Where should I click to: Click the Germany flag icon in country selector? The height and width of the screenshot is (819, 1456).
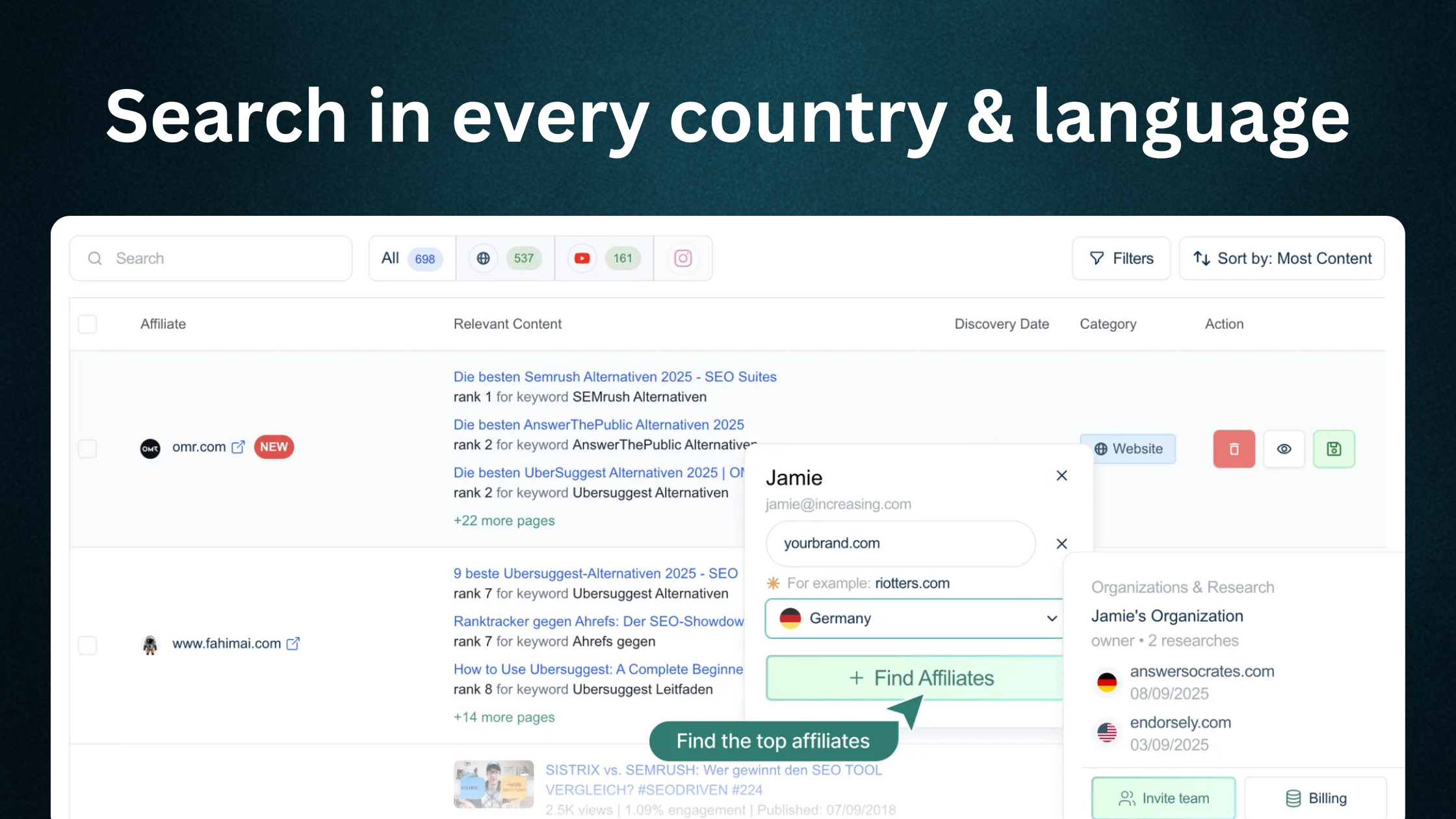(x=790, y=618)
